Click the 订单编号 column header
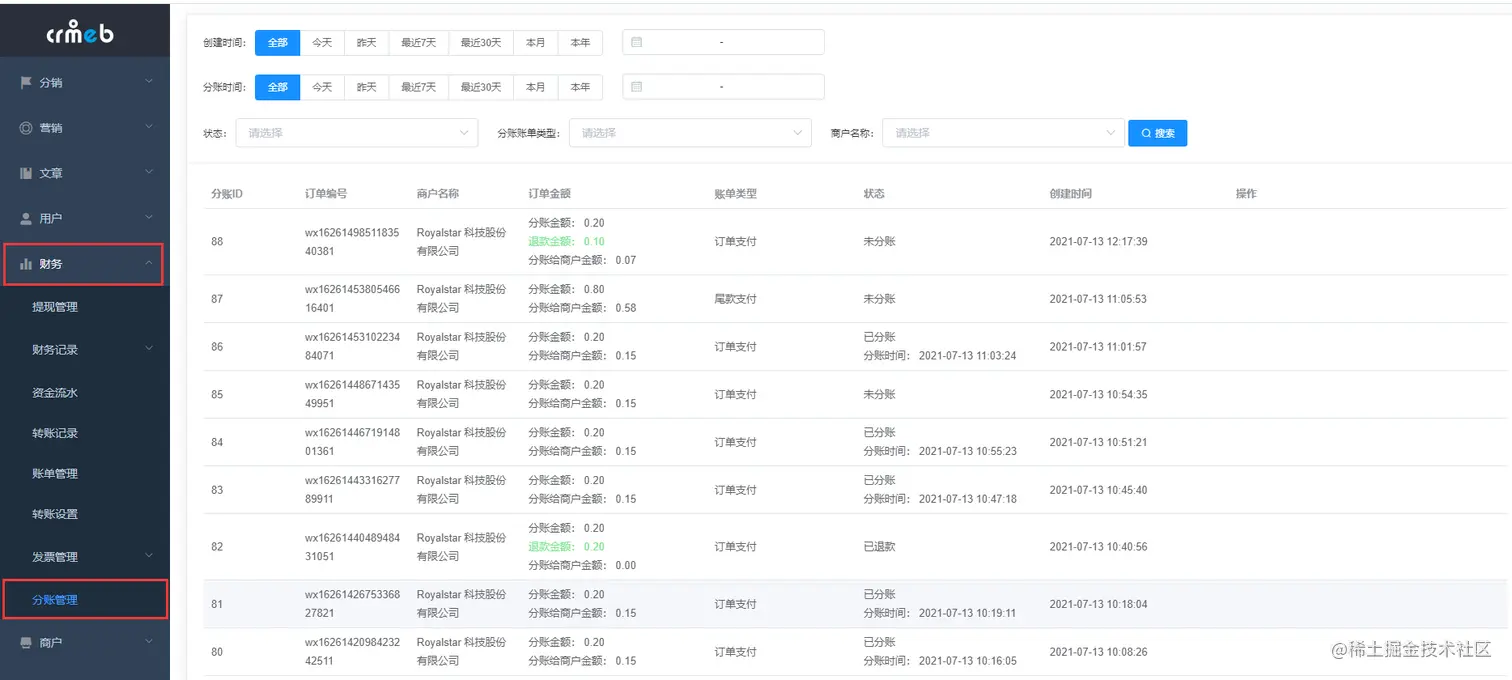 (326, 194)
